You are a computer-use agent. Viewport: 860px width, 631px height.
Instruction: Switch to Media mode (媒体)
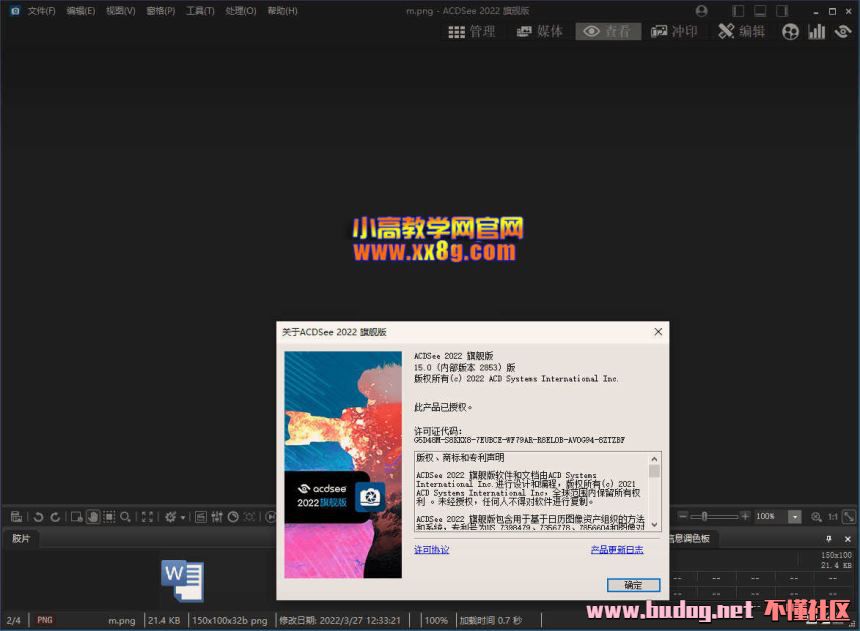click(540, 31)
